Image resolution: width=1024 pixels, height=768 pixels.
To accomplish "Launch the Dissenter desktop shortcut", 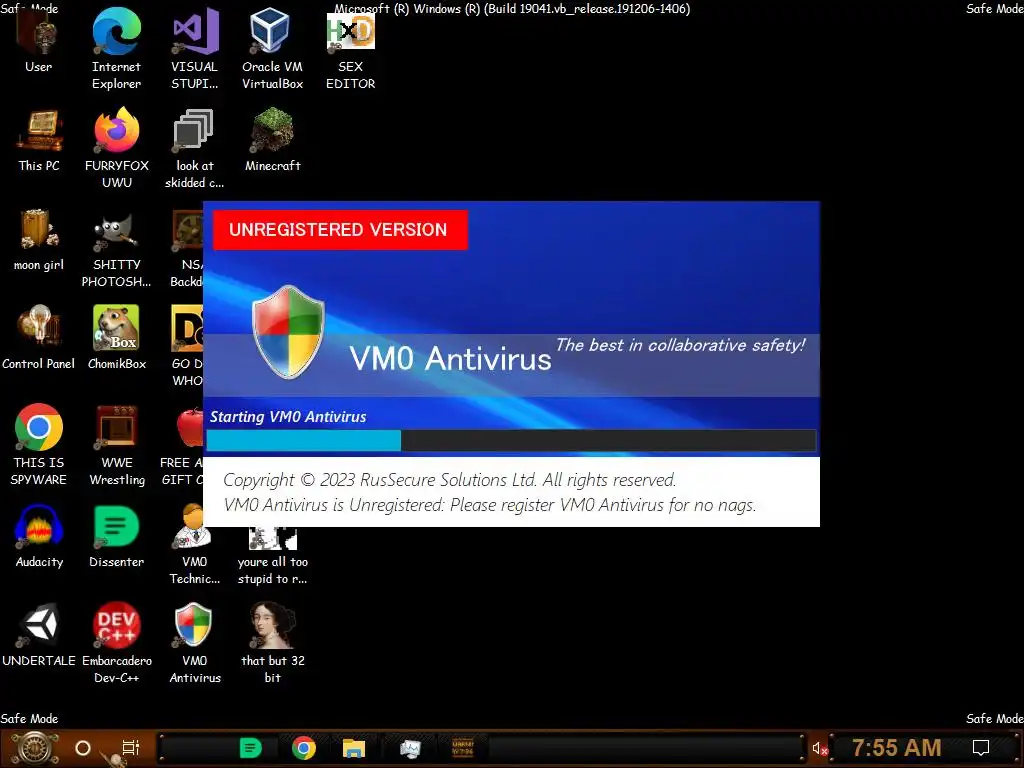I will (116, 537).
